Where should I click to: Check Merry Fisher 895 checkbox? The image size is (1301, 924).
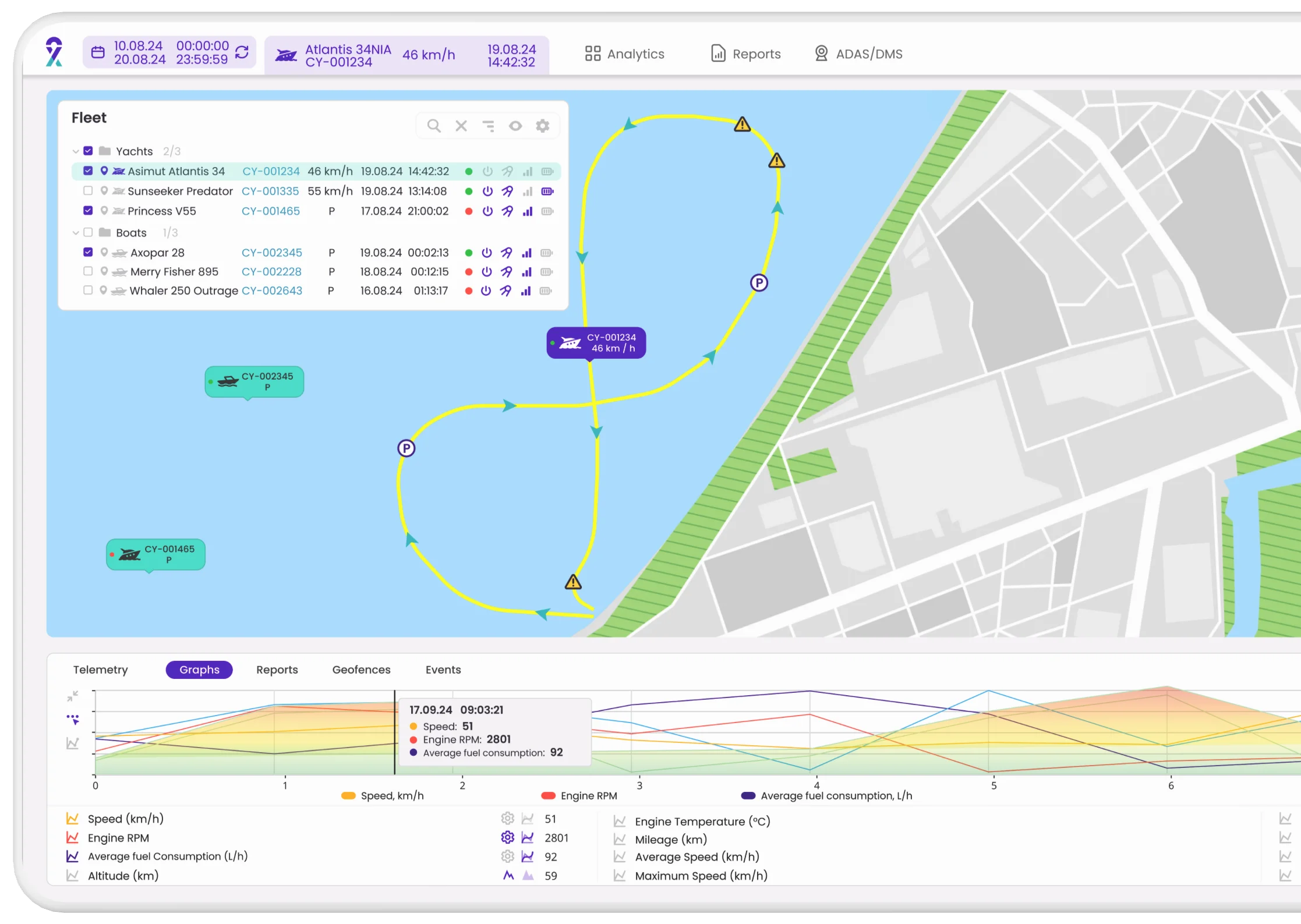tap(88, 271)
